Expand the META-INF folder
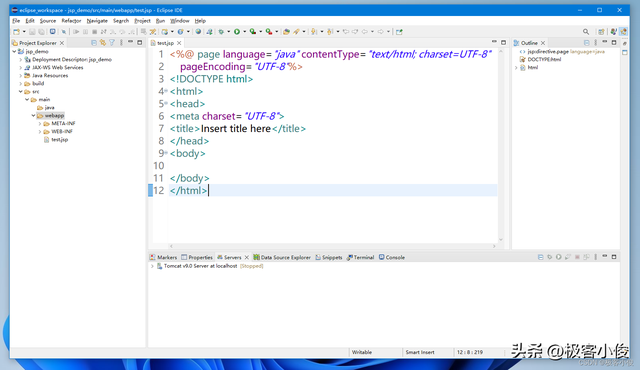 pyautogui.click(x=40, y=124)
